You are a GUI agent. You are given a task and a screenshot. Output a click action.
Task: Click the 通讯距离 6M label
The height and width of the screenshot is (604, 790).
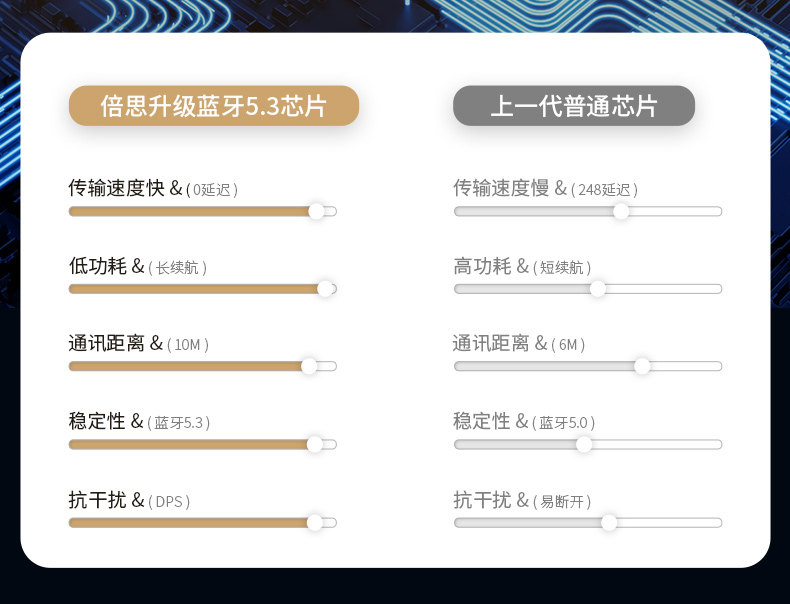pos(518,343)
